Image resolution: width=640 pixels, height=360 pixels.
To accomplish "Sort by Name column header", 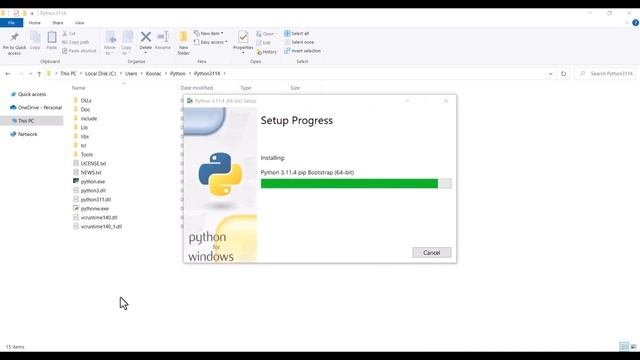I will coord(78,88).
